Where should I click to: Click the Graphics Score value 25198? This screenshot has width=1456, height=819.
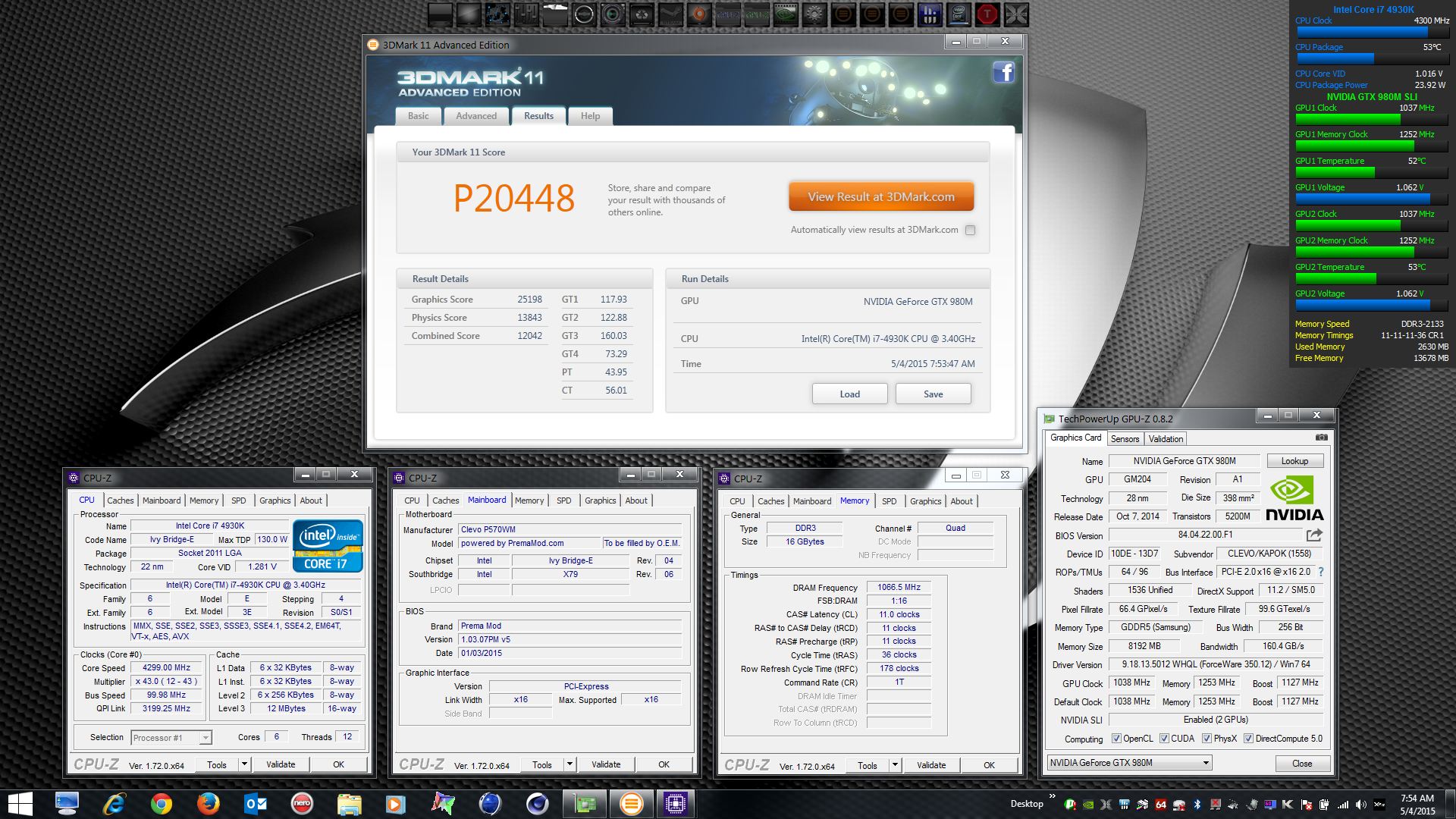tap(529, 300)
